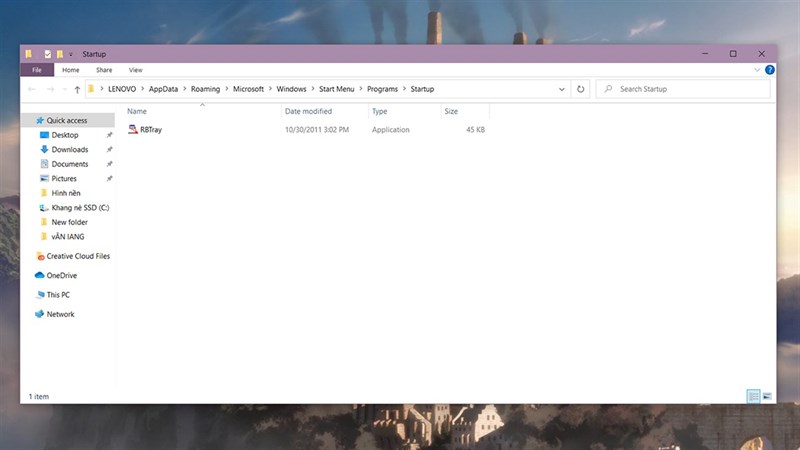Focus the Search Startup field
800x450 pixels.
point(683,89)
